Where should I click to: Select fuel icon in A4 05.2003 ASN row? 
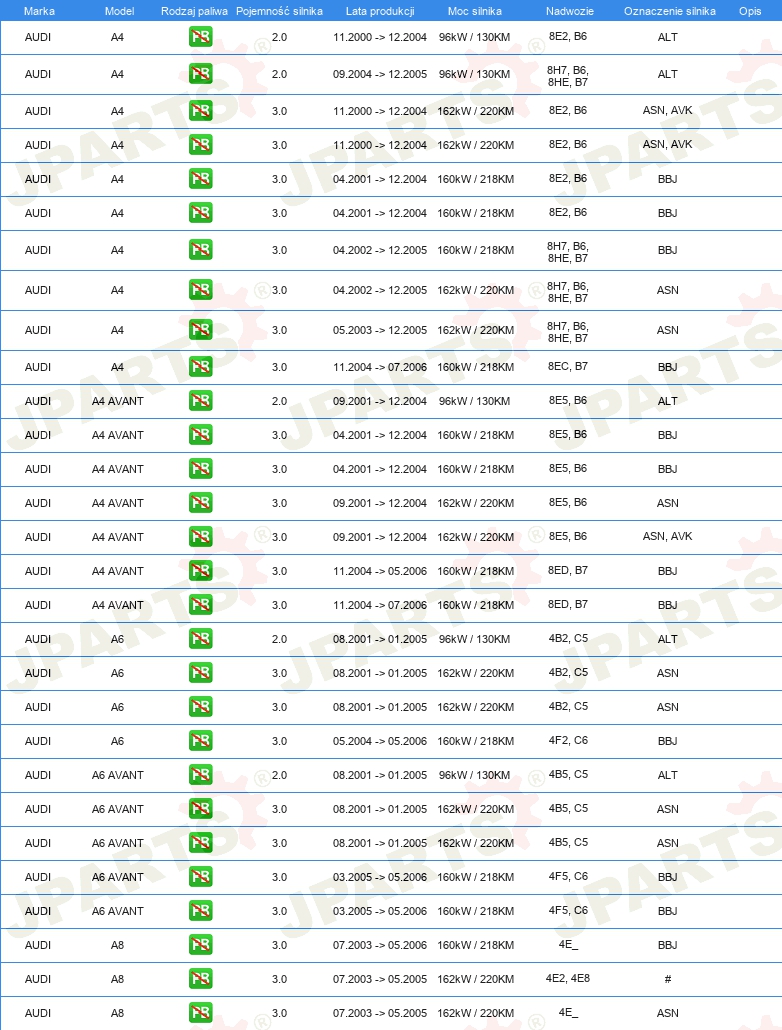[200, 330]
